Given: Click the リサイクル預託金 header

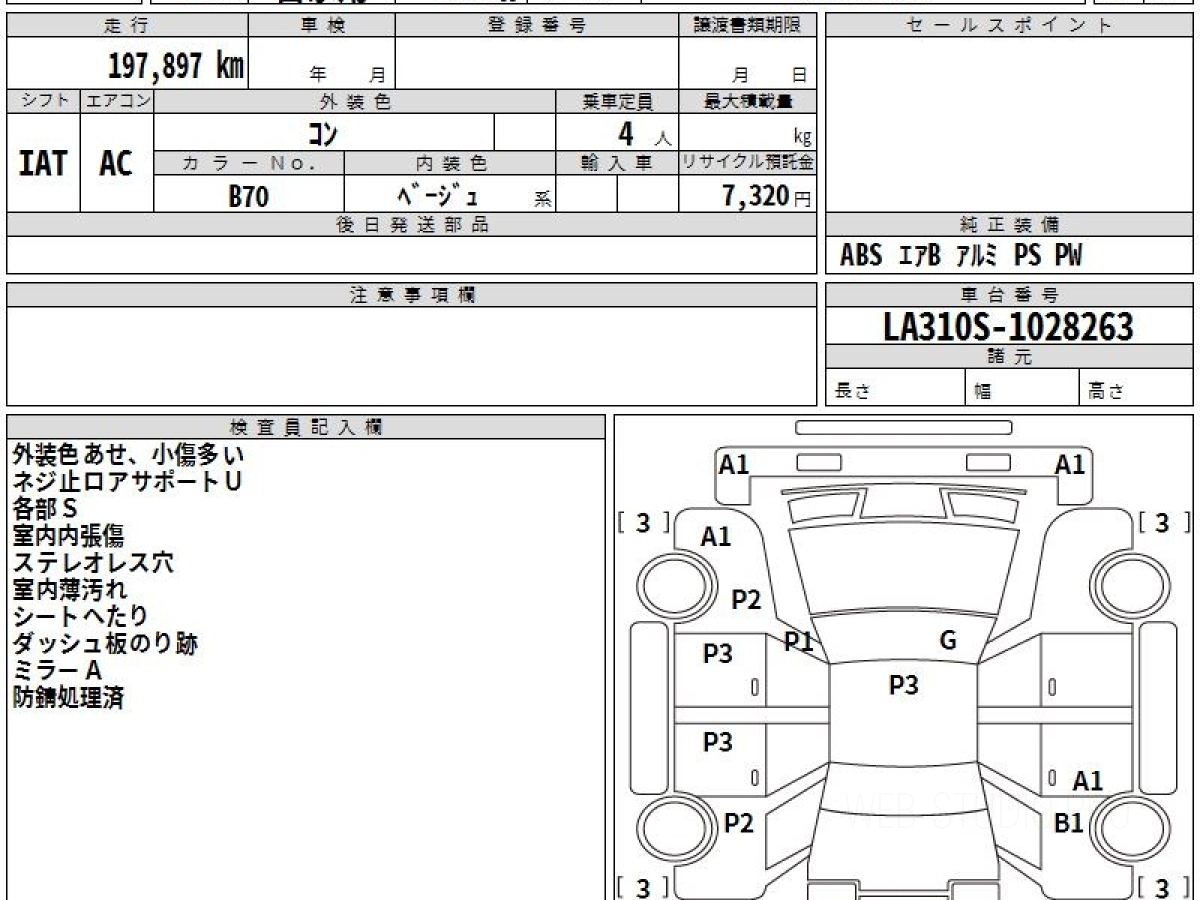Looking at the screenshot, I should (748, 163).
